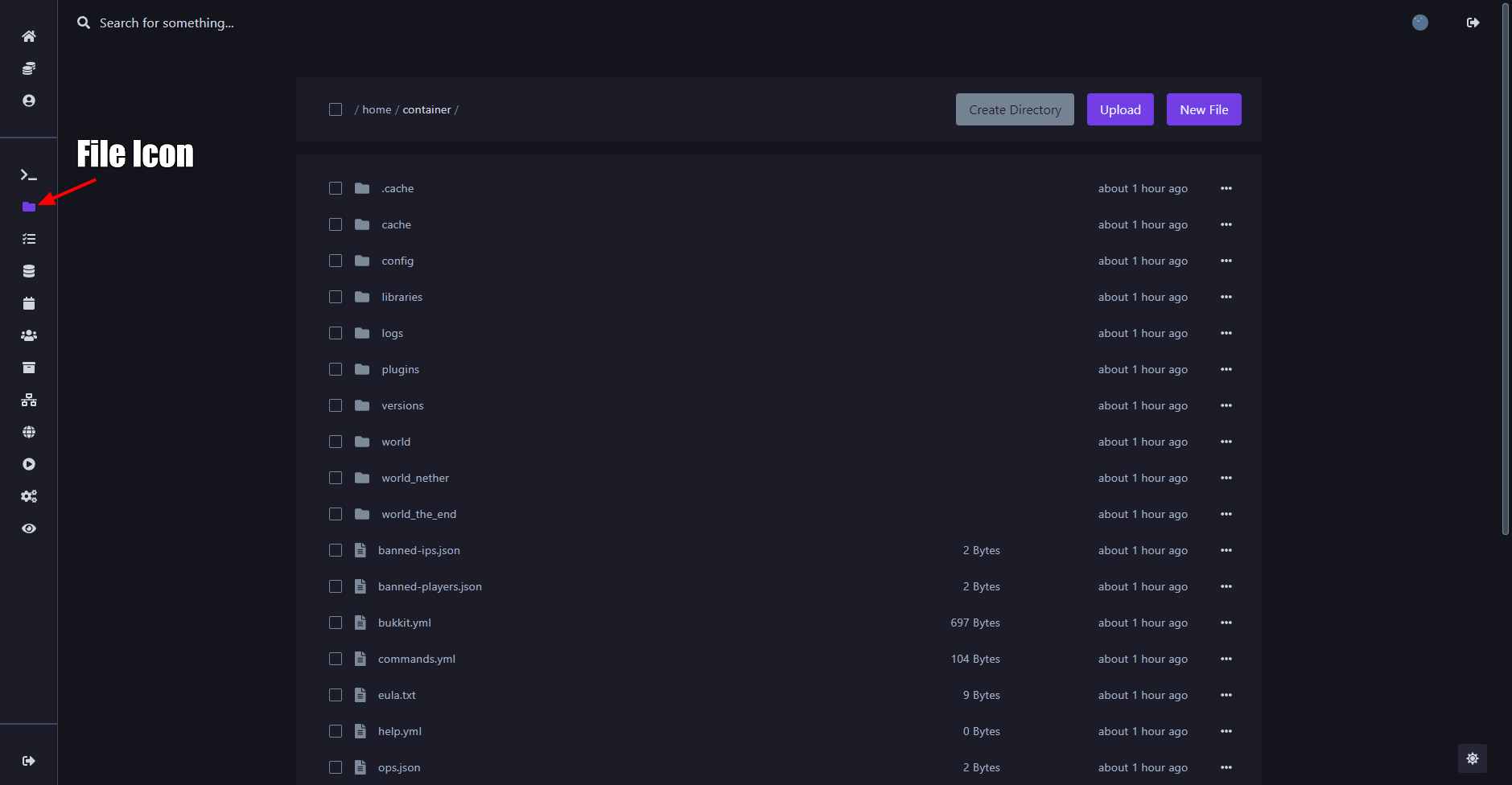The width and height of the screenshot is (1512, 785).
Task: Open the startup play-circle icon in sidebar
Action: point(29,464)
